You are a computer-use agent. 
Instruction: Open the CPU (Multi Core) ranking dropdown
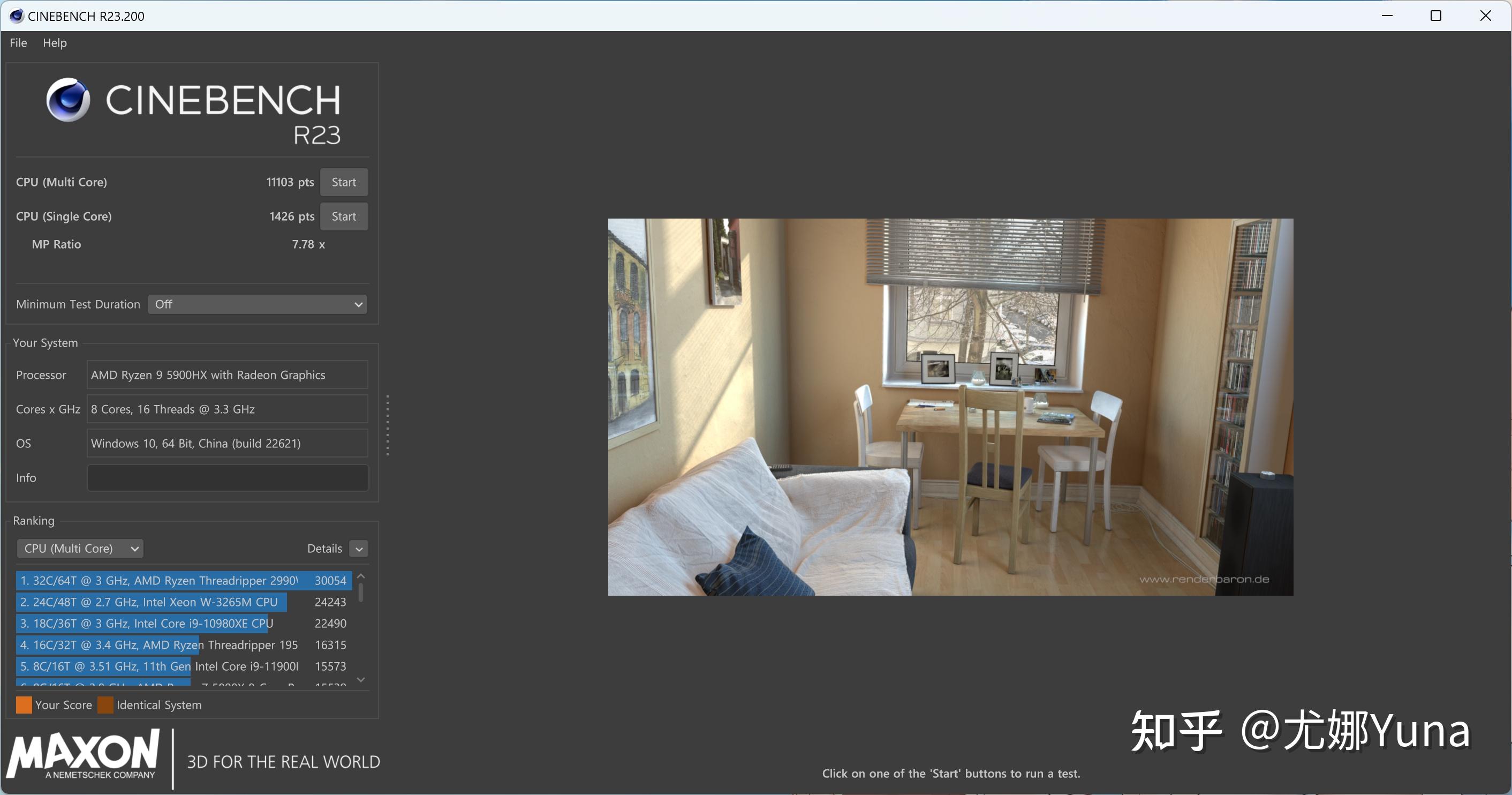click(x=80, y=549)
